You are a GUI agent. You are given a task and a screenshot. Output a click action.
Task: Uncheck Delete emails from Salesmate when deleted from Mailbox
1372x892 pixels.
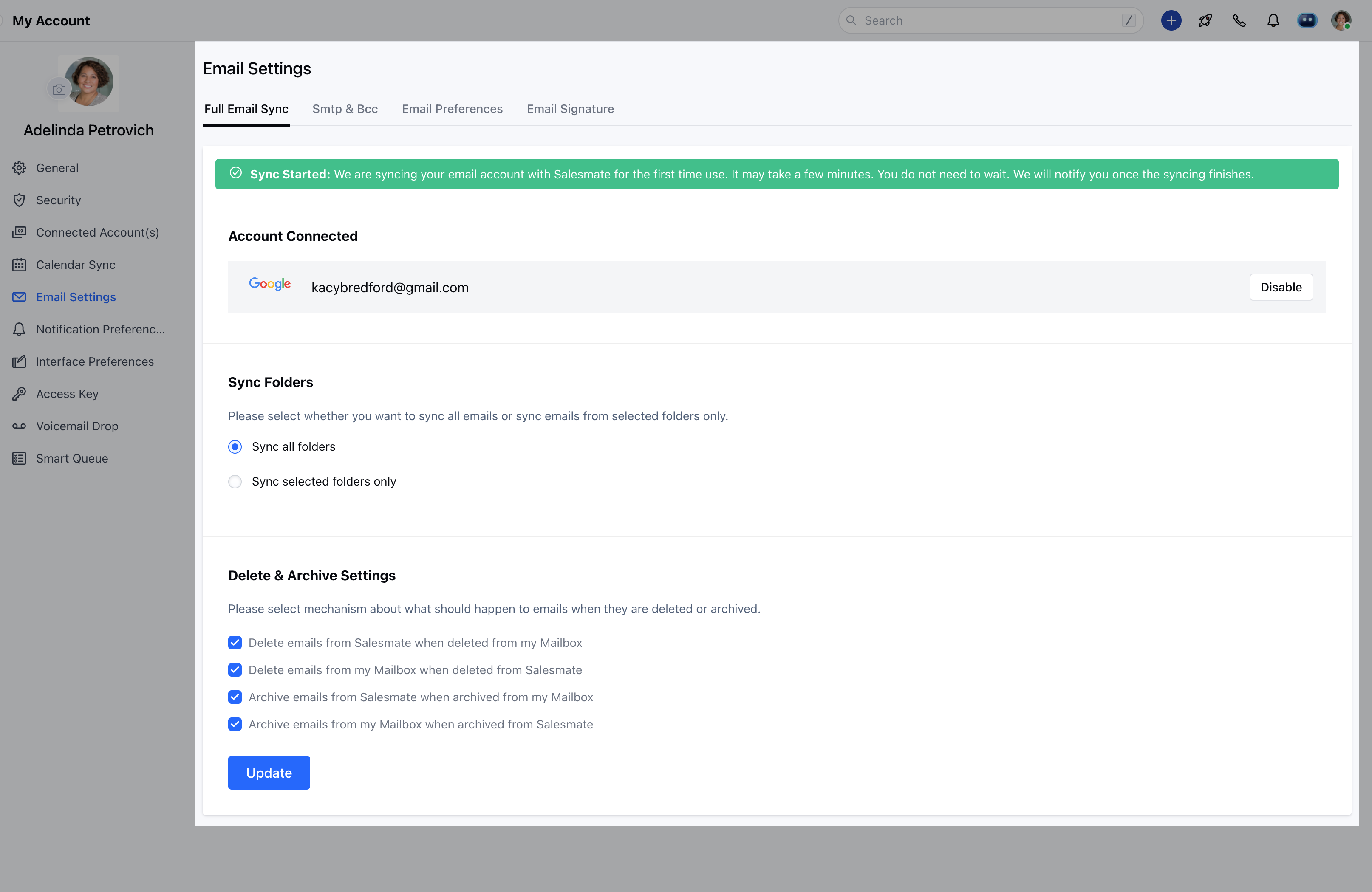coord(235,643)
